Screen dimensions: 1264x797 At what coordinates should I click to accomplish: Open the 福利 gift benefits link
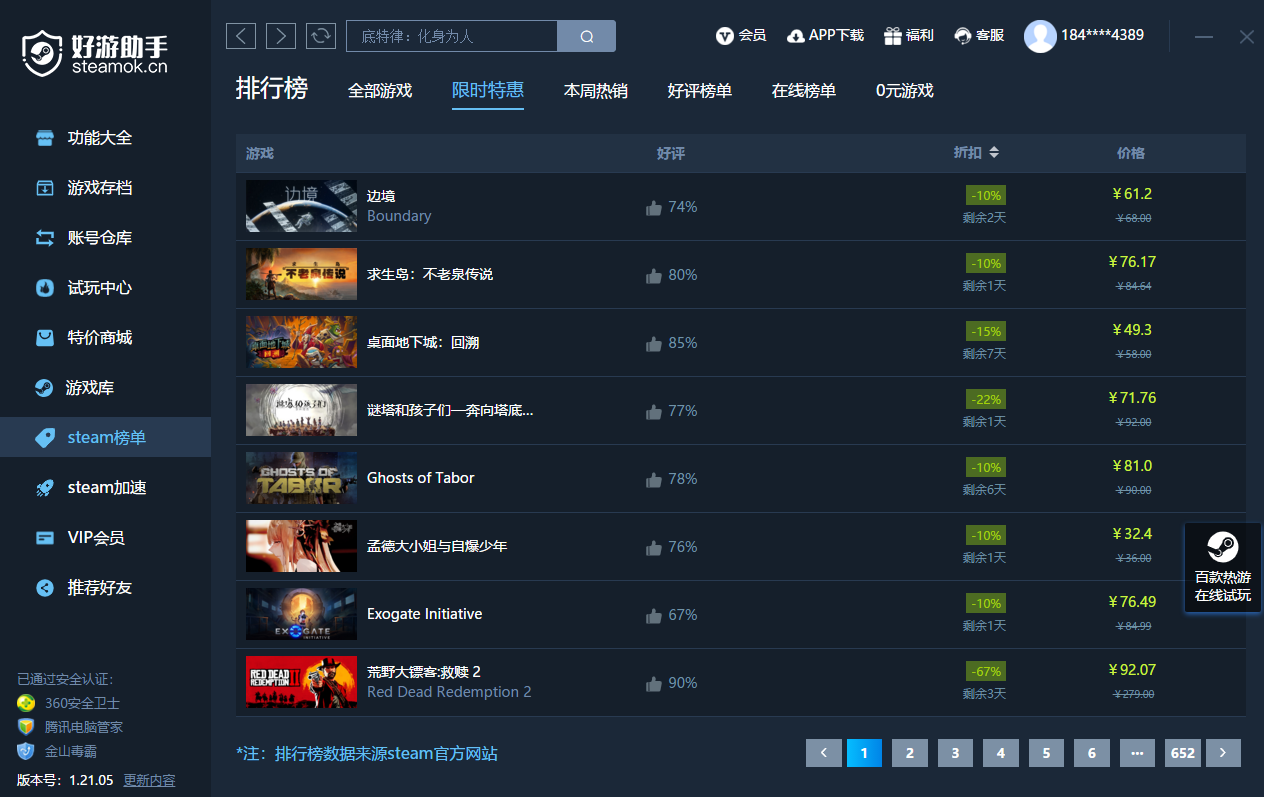point(908,36)
